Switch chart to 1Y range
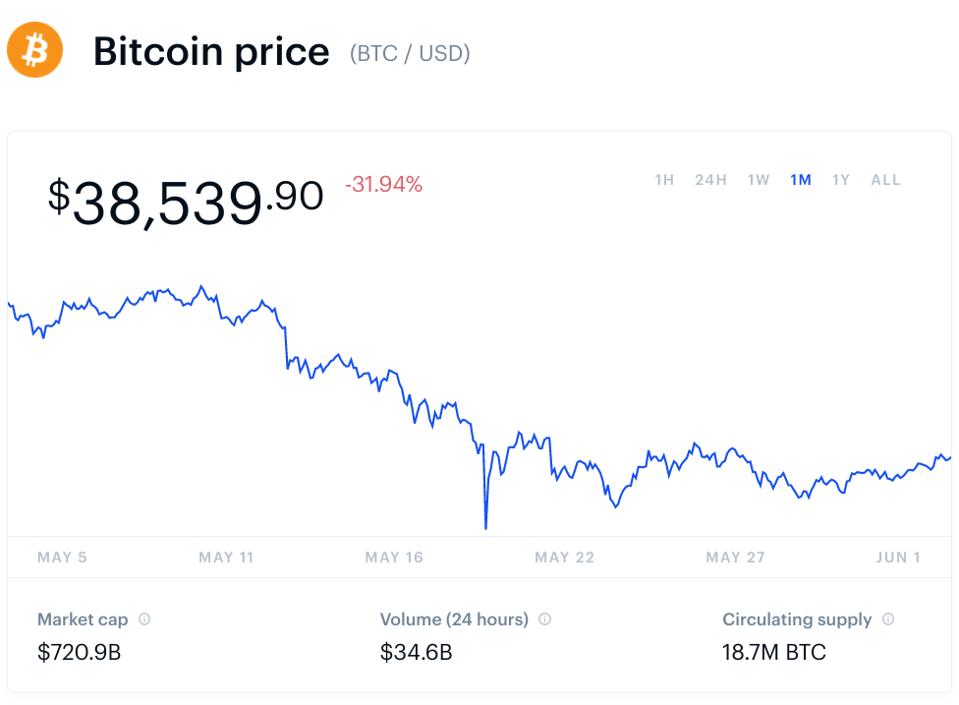The width and height of the screenshot is (959, 705). point(841,180)
